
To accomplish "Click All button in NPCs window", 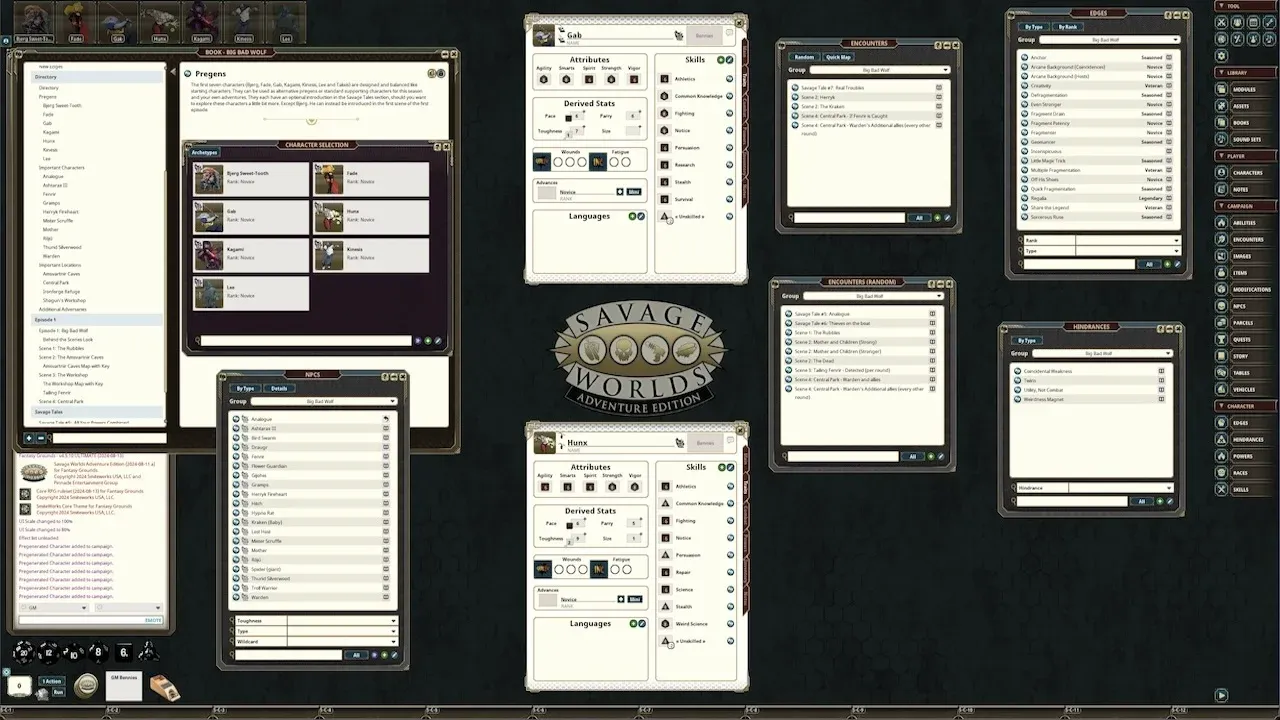I will pos(356,655).
